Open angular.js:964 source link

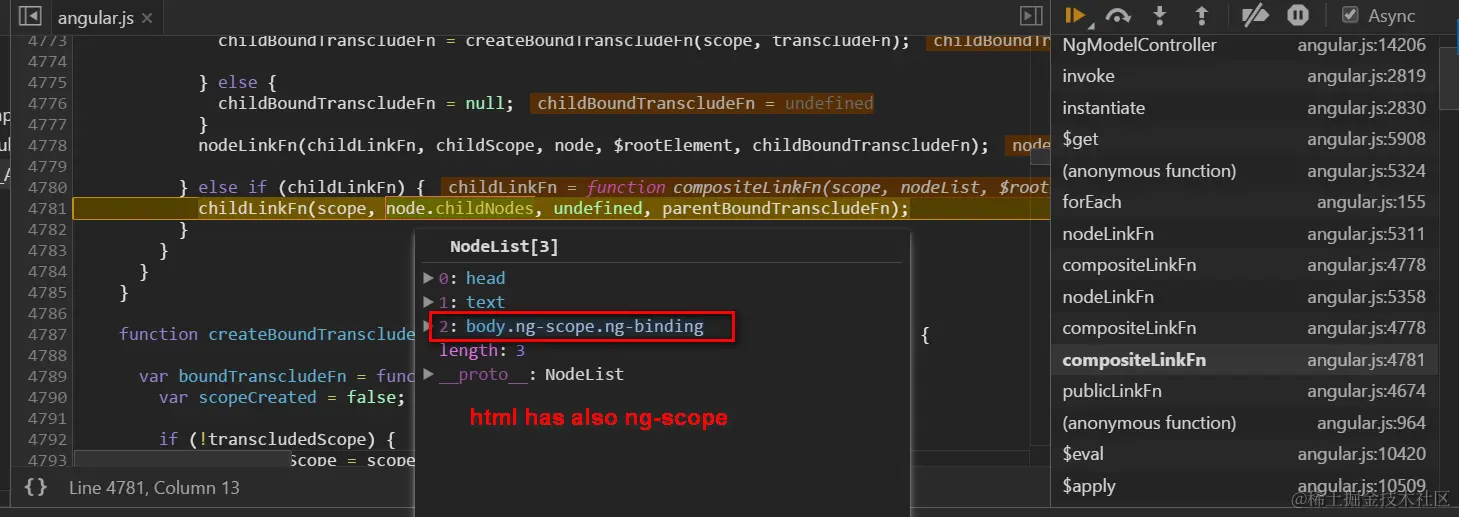tap(1371, 423)
